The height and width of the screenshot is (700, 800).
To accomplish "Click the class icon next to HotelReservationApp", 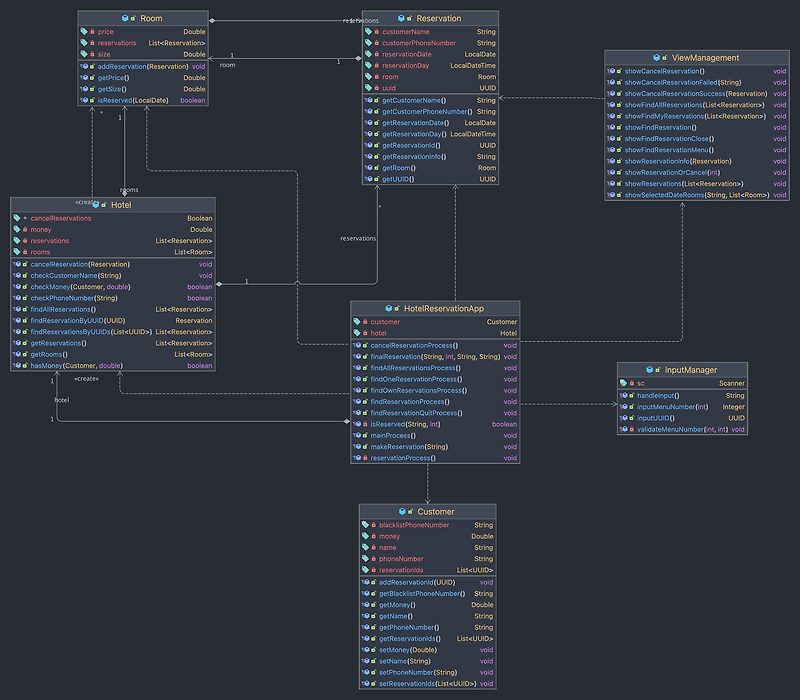I will pos(389,309).
